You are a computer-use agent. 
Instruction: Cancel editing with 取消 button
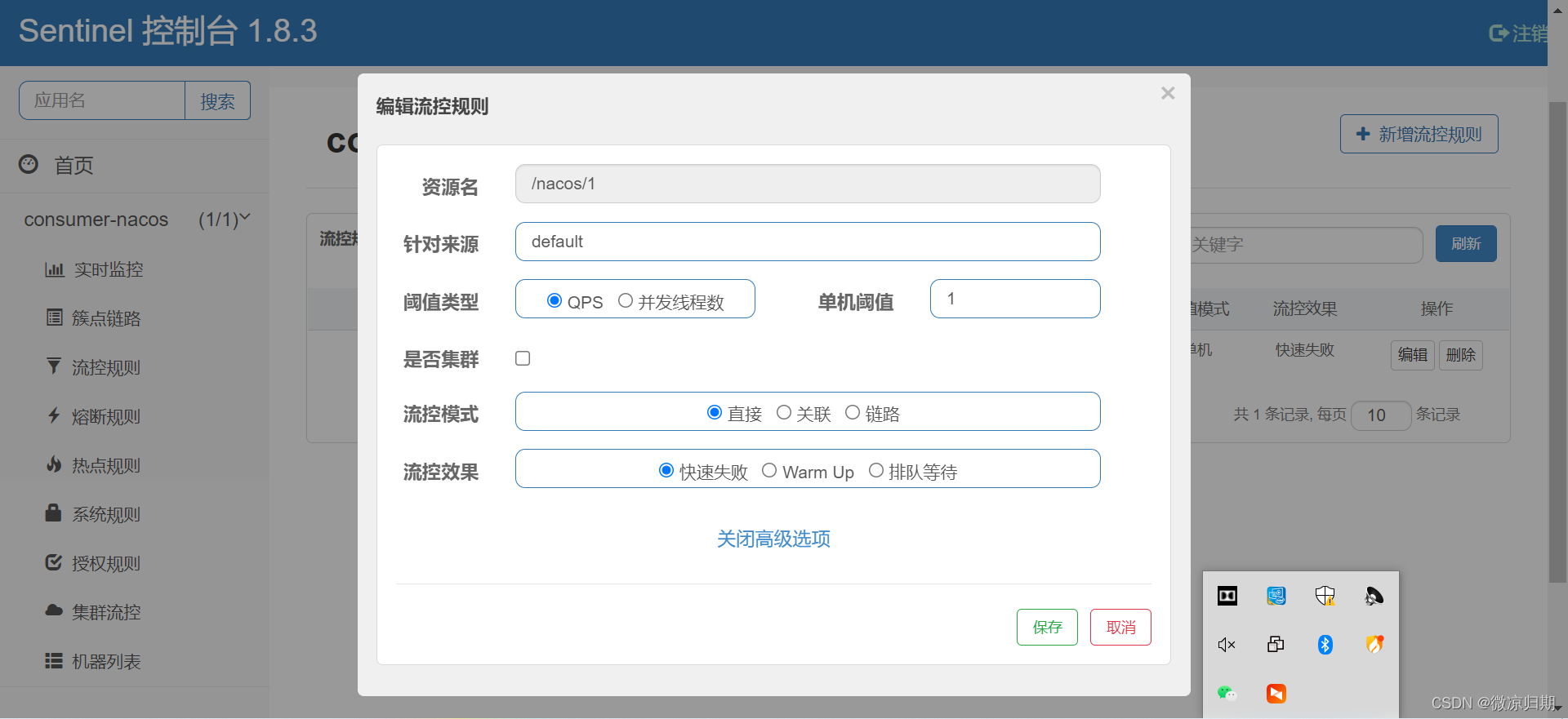1120,627
